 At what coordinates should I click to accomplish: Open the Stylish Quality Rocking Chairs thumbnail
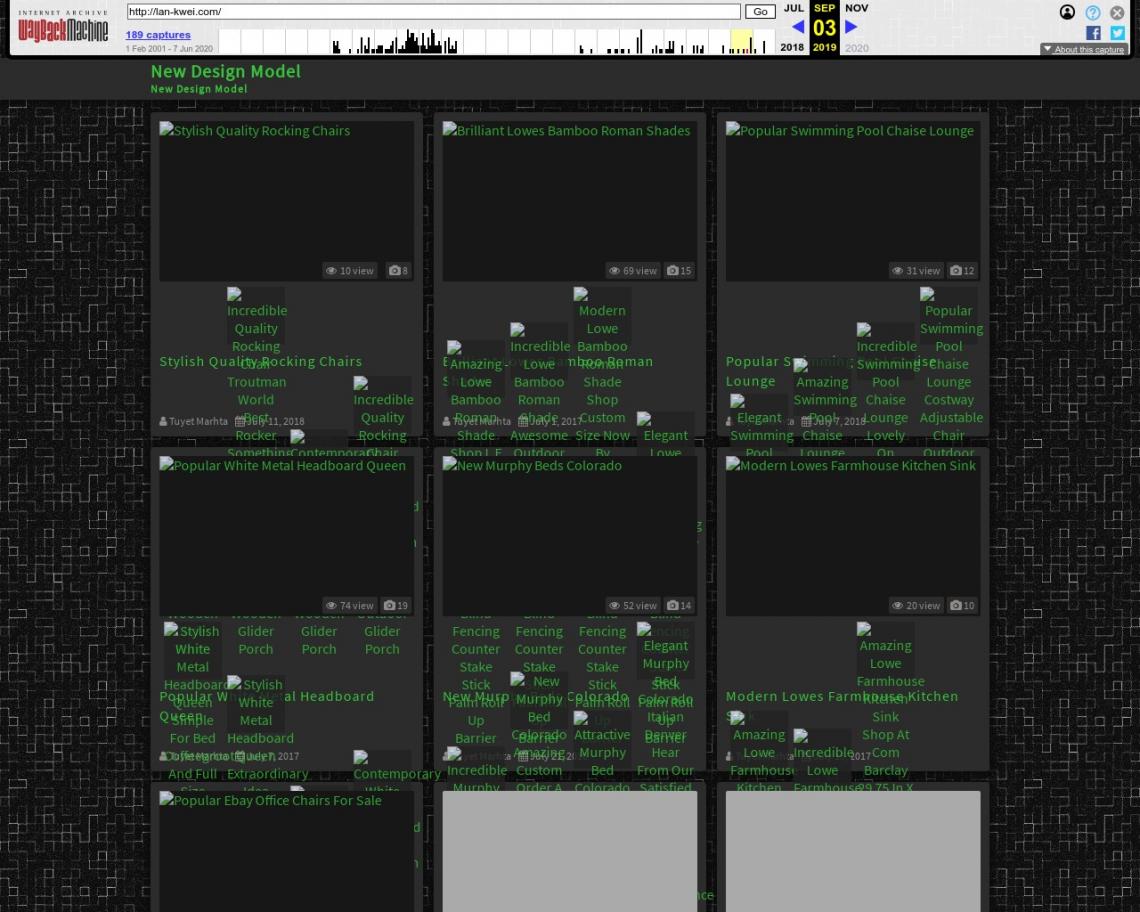pos(286,201)
